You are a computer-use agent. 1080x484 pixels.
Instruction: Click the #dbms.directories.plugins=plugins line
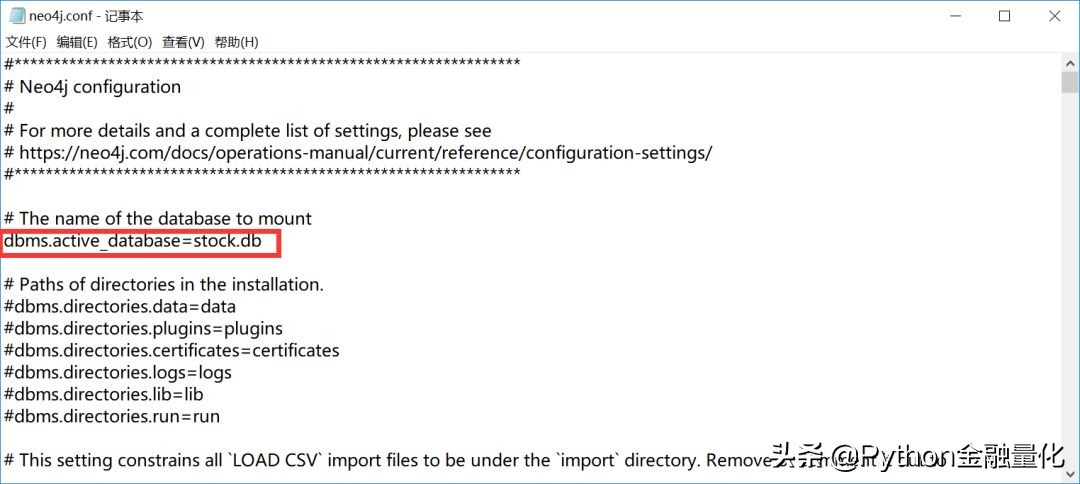click(x=143, y=328)
